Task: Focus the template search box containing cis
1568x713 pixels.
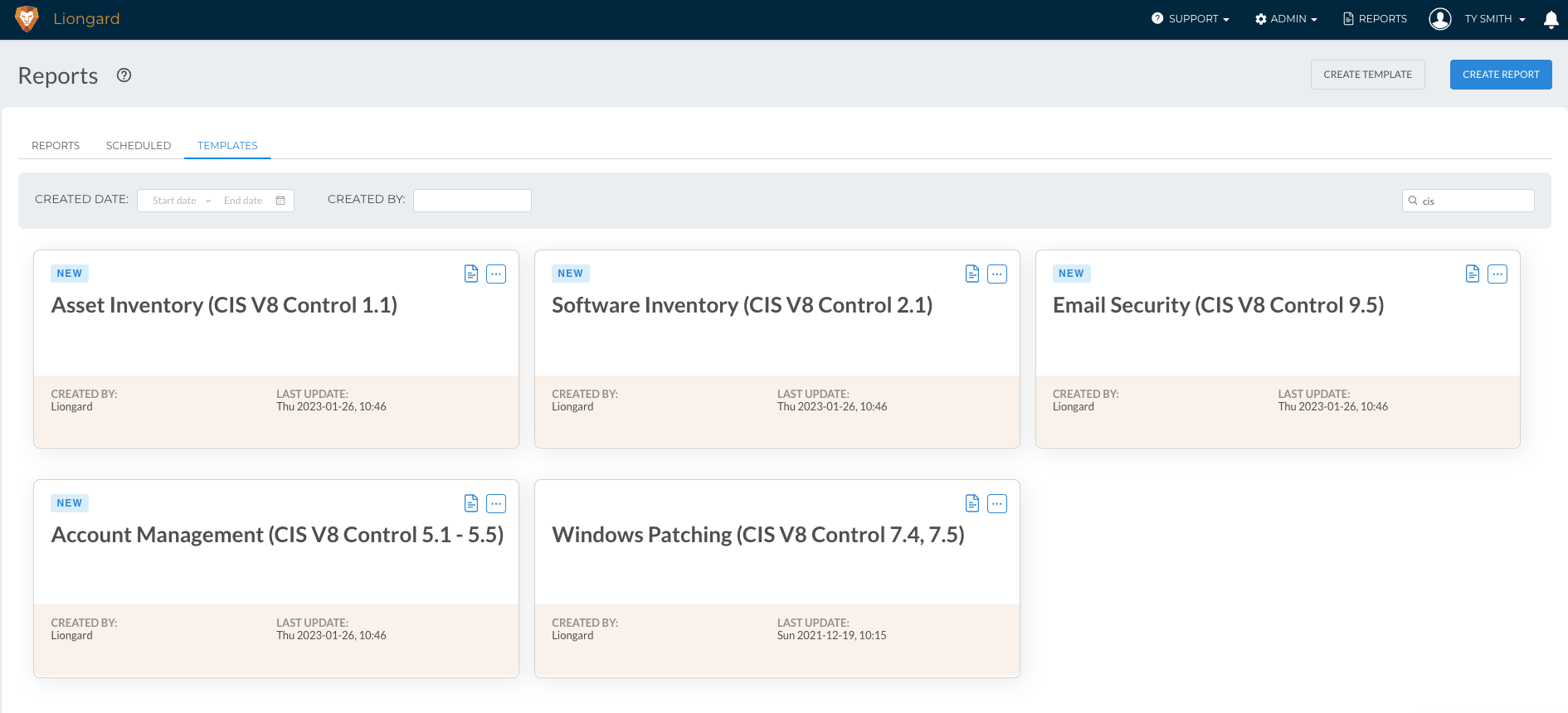Action: pos(1468,201)
